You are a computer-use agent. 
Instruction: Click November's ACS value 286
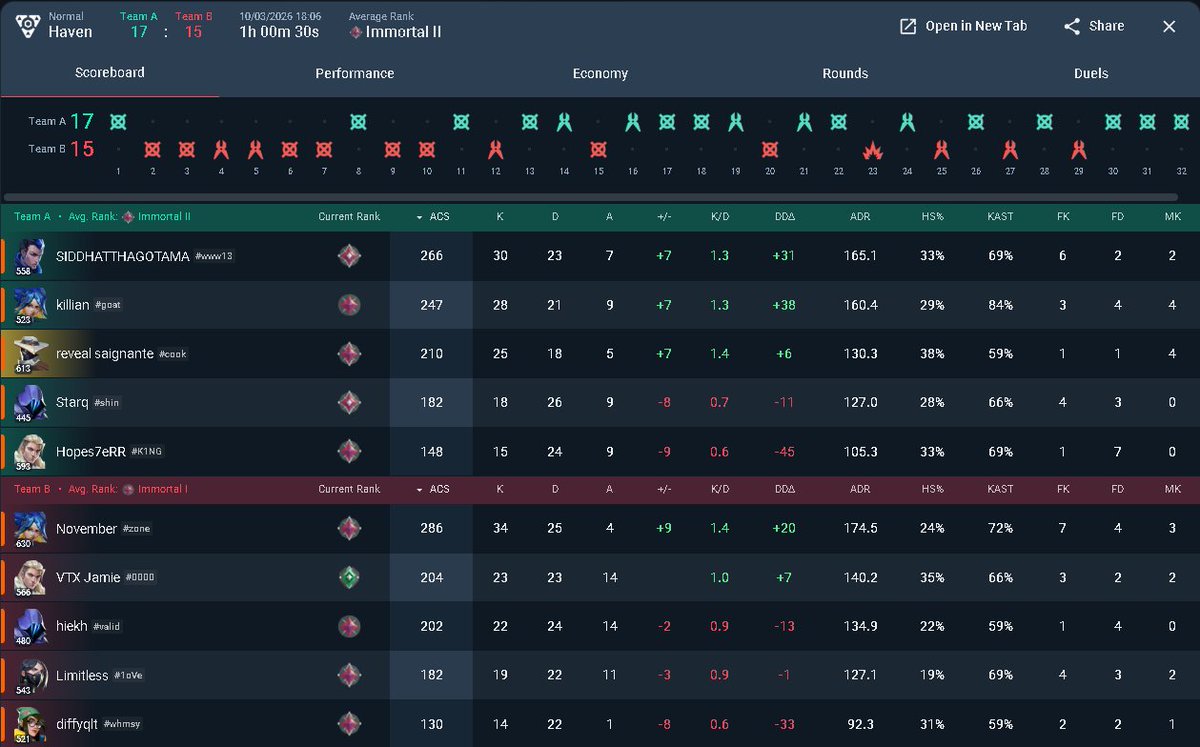432,529
